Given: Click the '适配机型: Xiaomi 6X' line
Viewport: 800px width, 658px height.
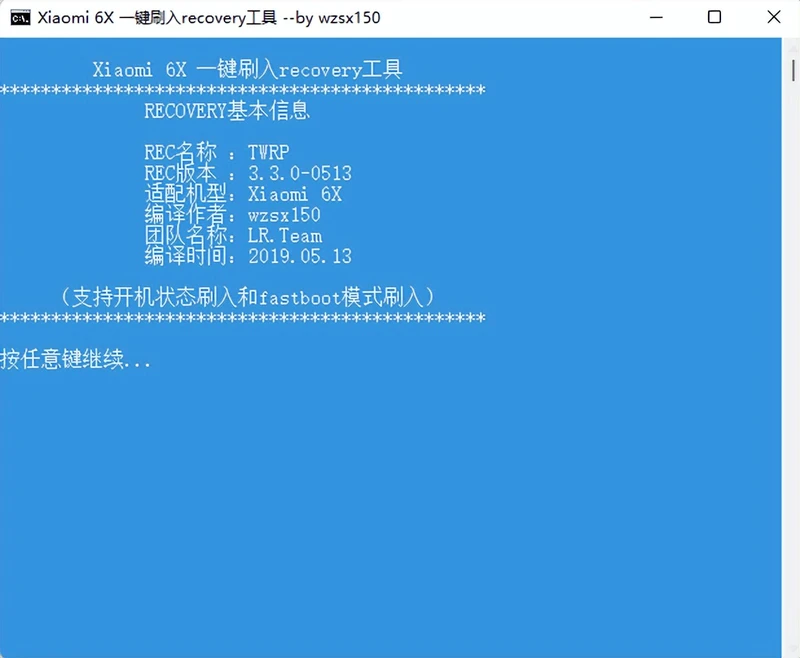Looking at the screenshot, I should 243,194.
